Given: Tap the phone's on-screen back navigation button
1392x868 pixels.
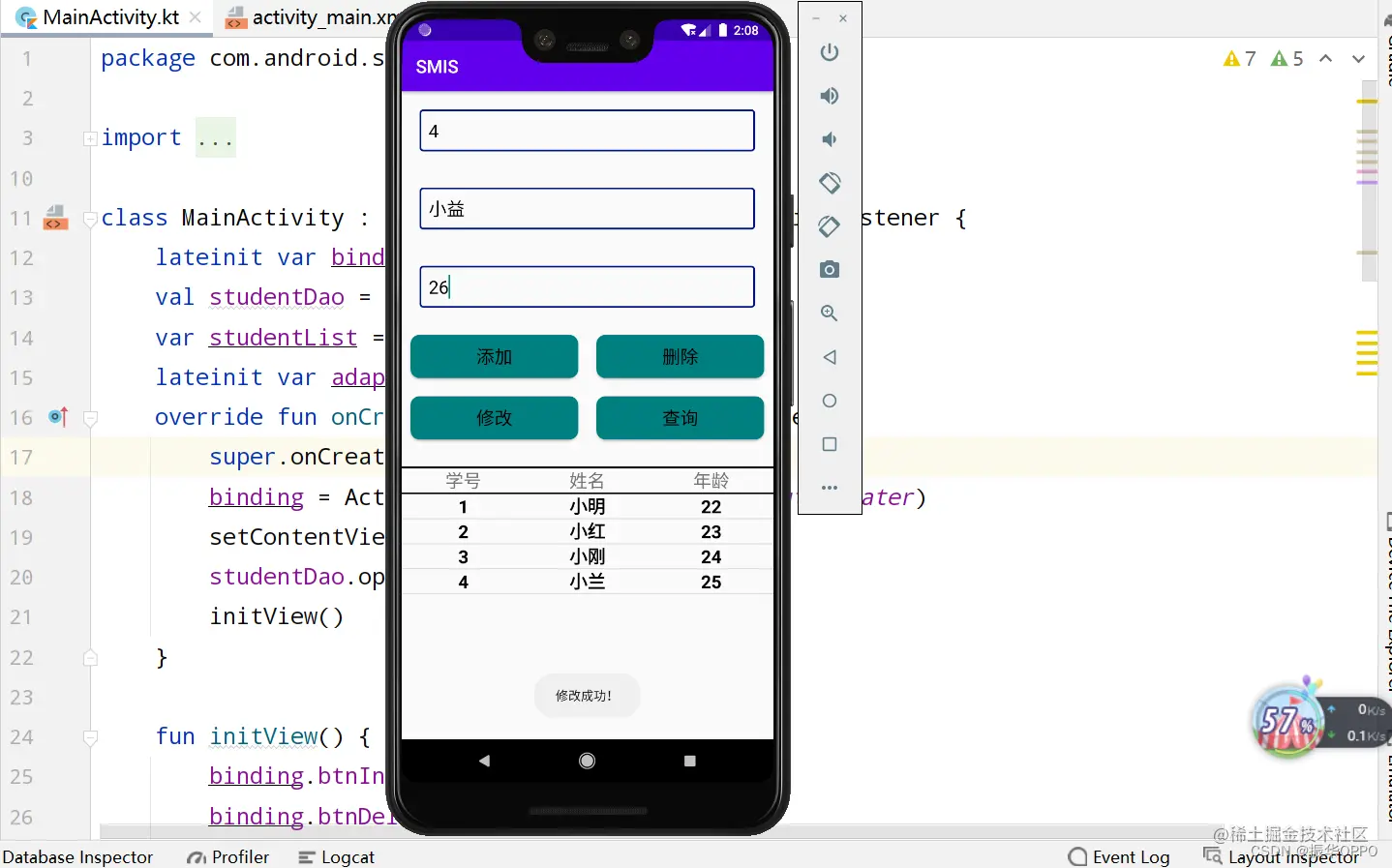Looking at the screenshot, I should 485,761.
